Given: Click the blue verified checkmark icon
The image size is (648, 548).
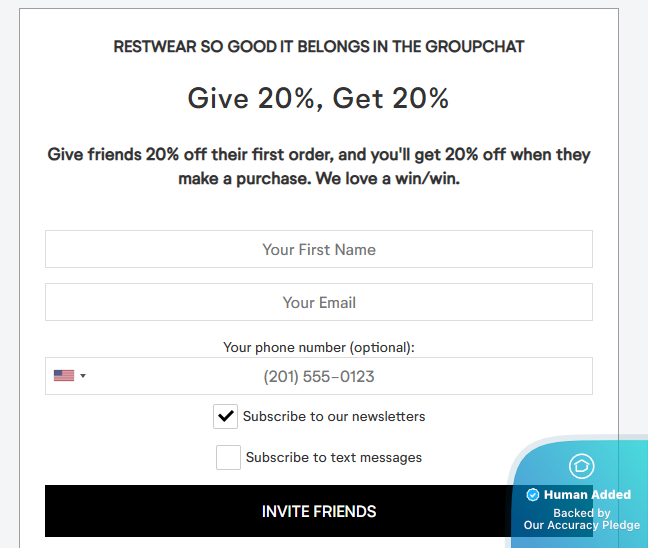Looking at the screenshot, I should click(x=533, y=495).
